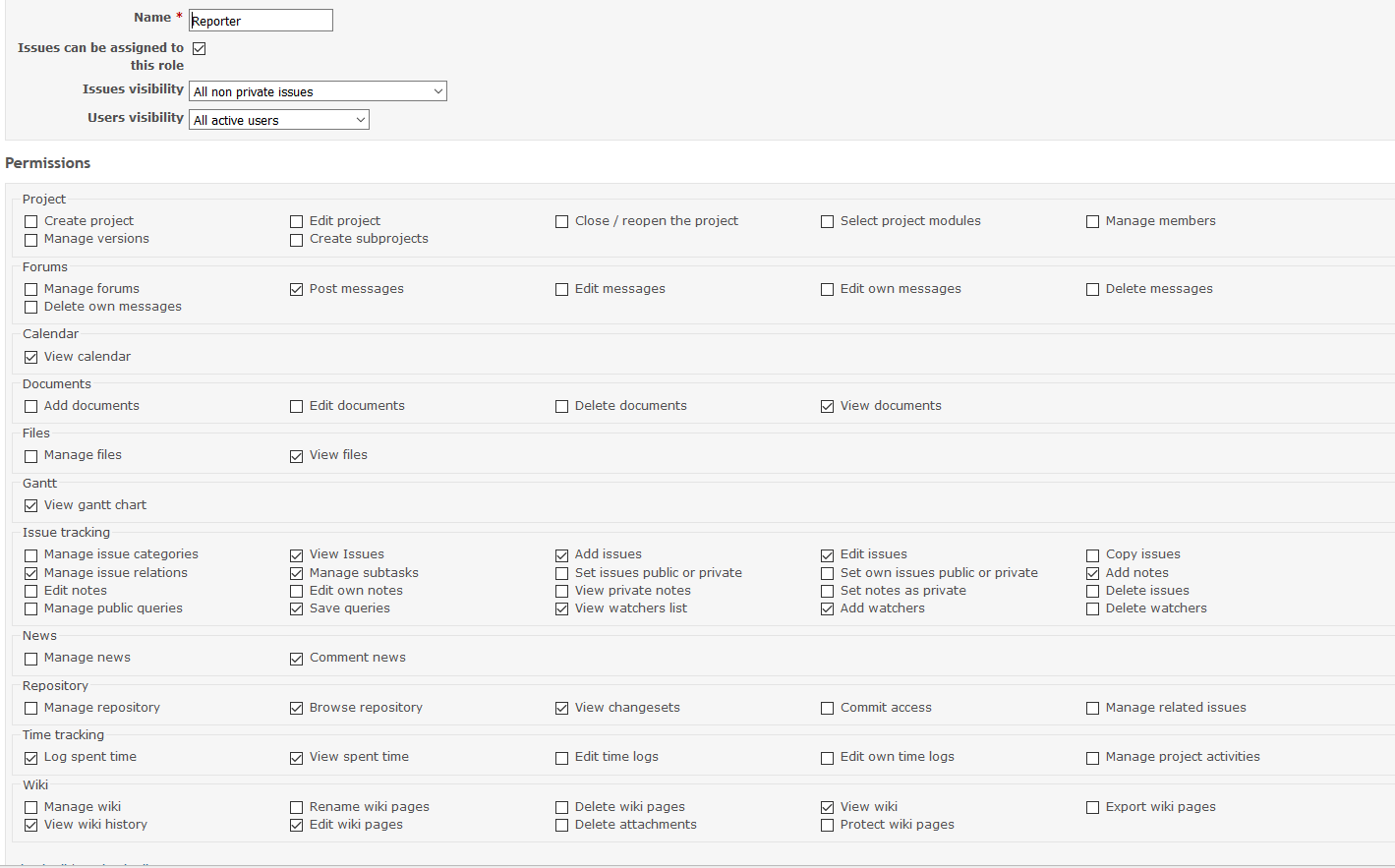Open the Issues visibility dropdown
This screenshot has width=1395, height=868.
318,91
